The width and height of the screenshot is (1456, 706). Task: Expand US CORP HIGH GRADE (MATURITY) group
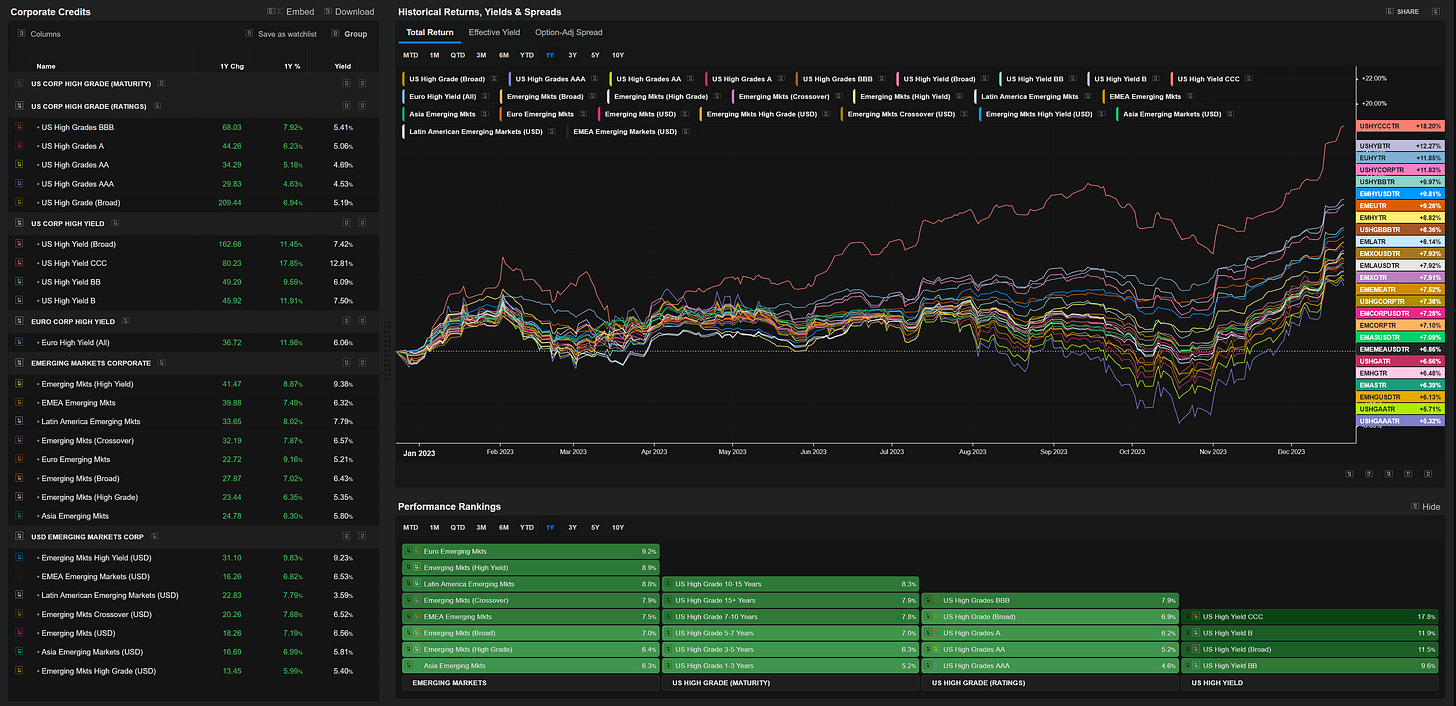coord(161,83)
